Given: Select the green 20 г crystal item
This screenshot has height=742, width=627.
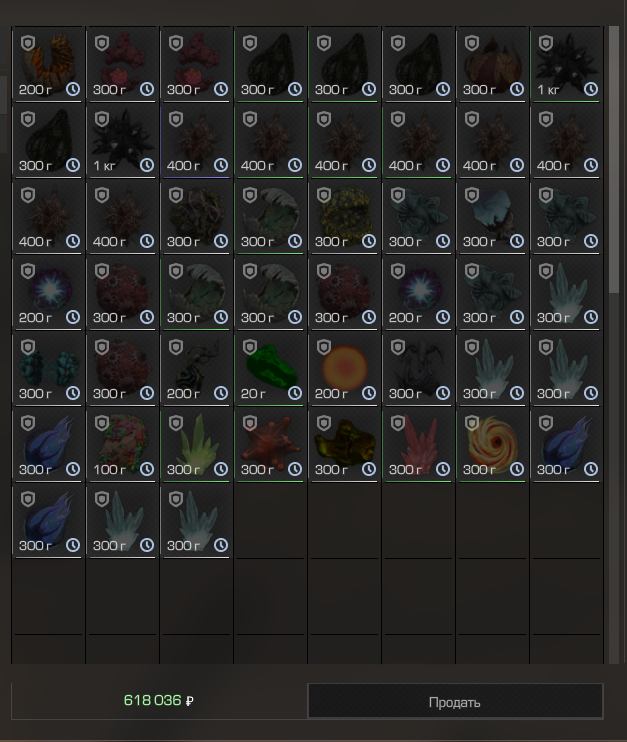Looking at the screenshot, I should 270,369.
